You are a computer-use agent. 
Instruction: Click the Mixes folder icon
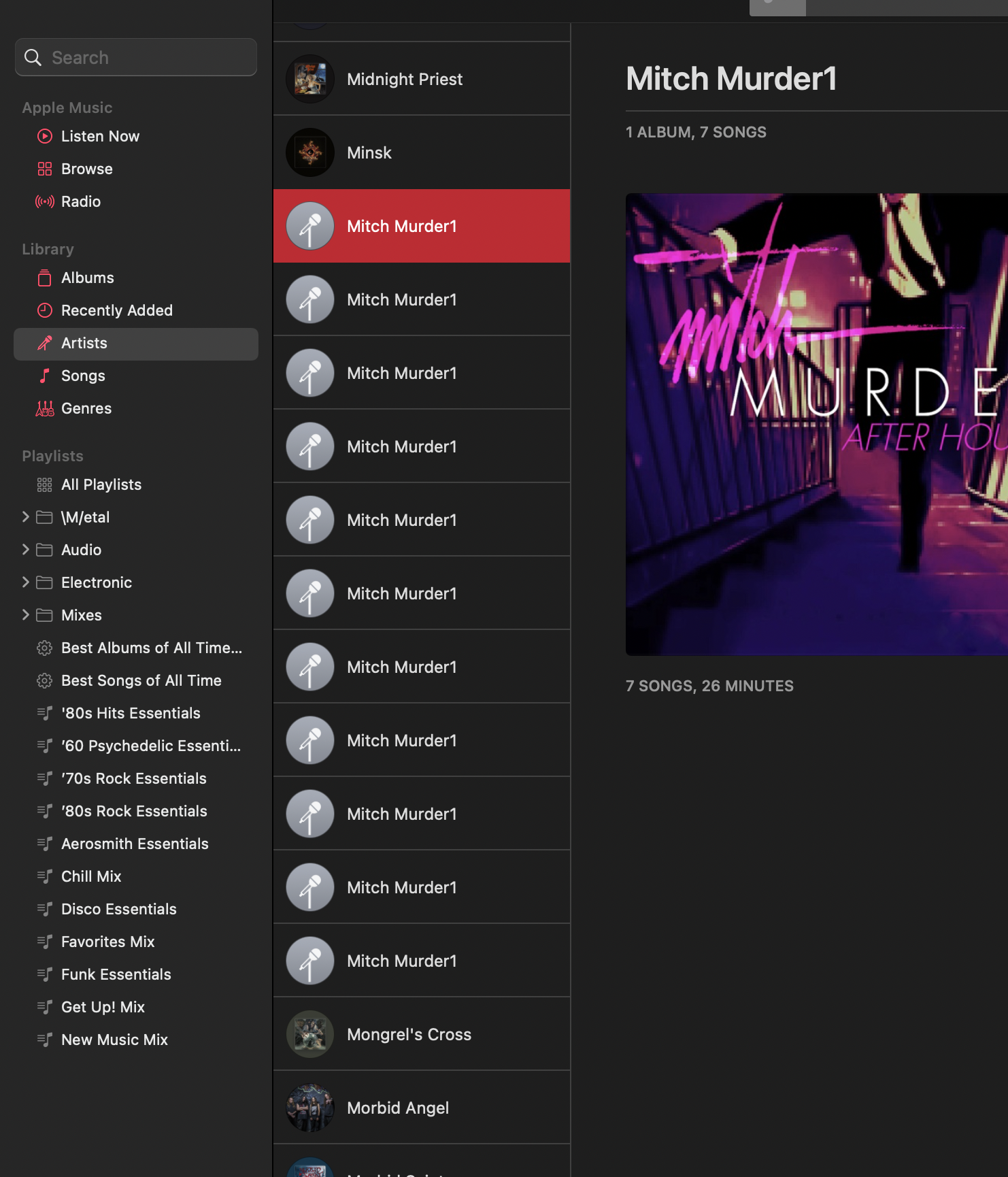click(x=45, y=615)
